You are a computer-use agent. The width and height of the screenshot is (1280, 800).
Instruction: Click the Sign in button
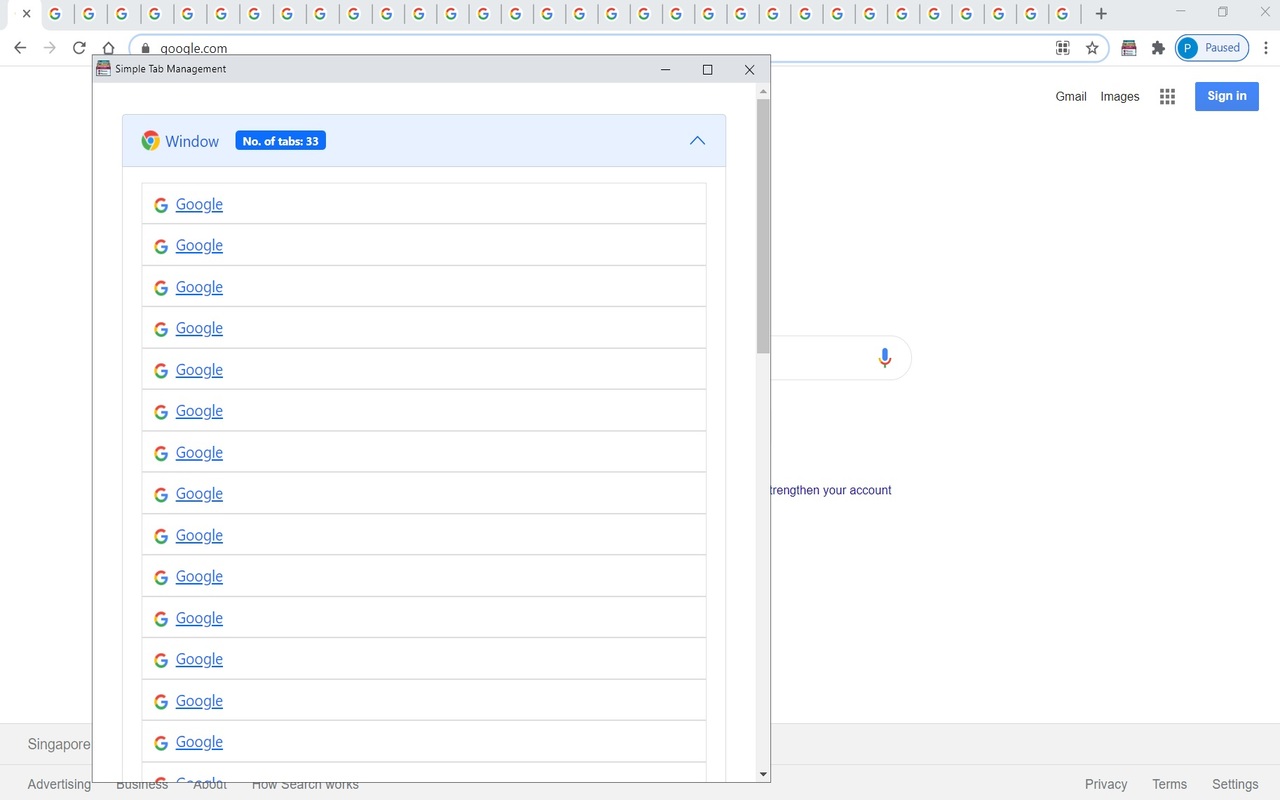click(x=1227, y=96)
